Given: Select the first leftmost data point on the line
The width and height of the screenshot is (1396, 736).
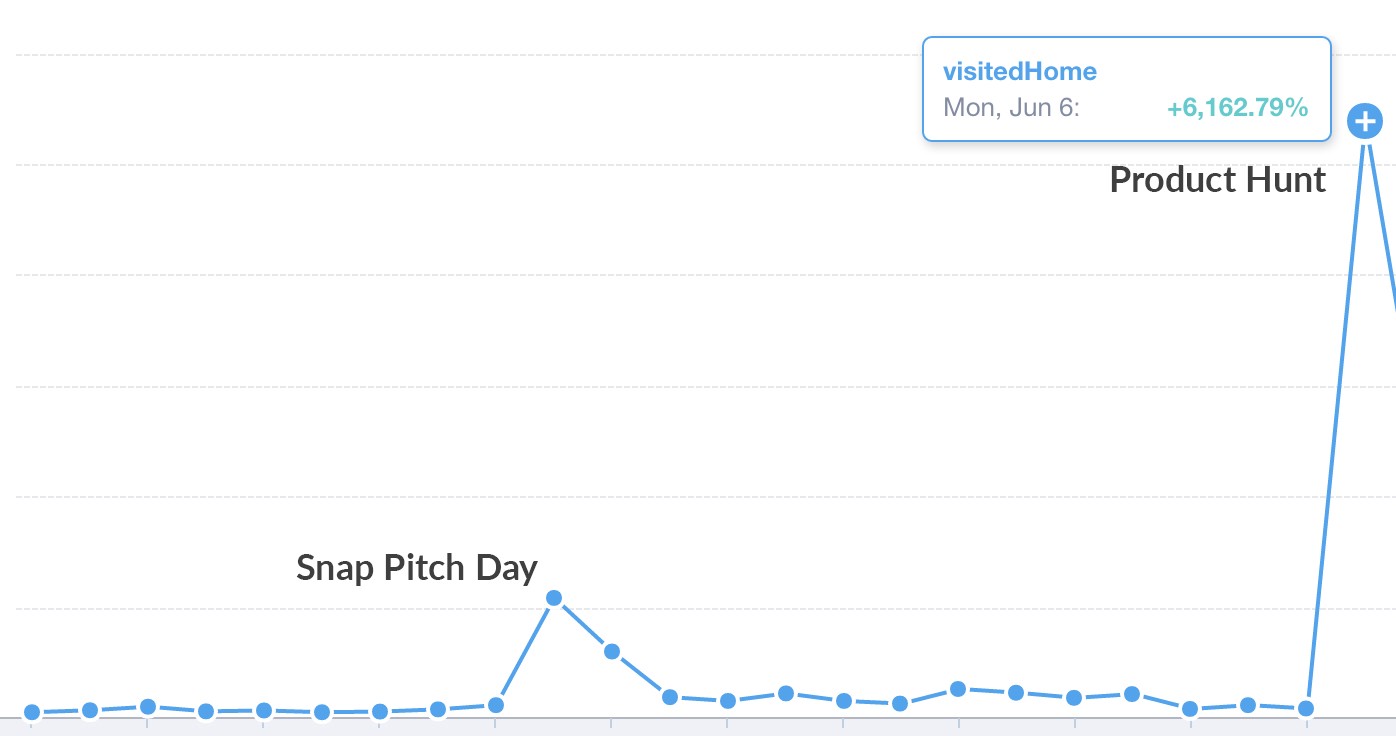Looking at the screenshot, I should point(32,712).
